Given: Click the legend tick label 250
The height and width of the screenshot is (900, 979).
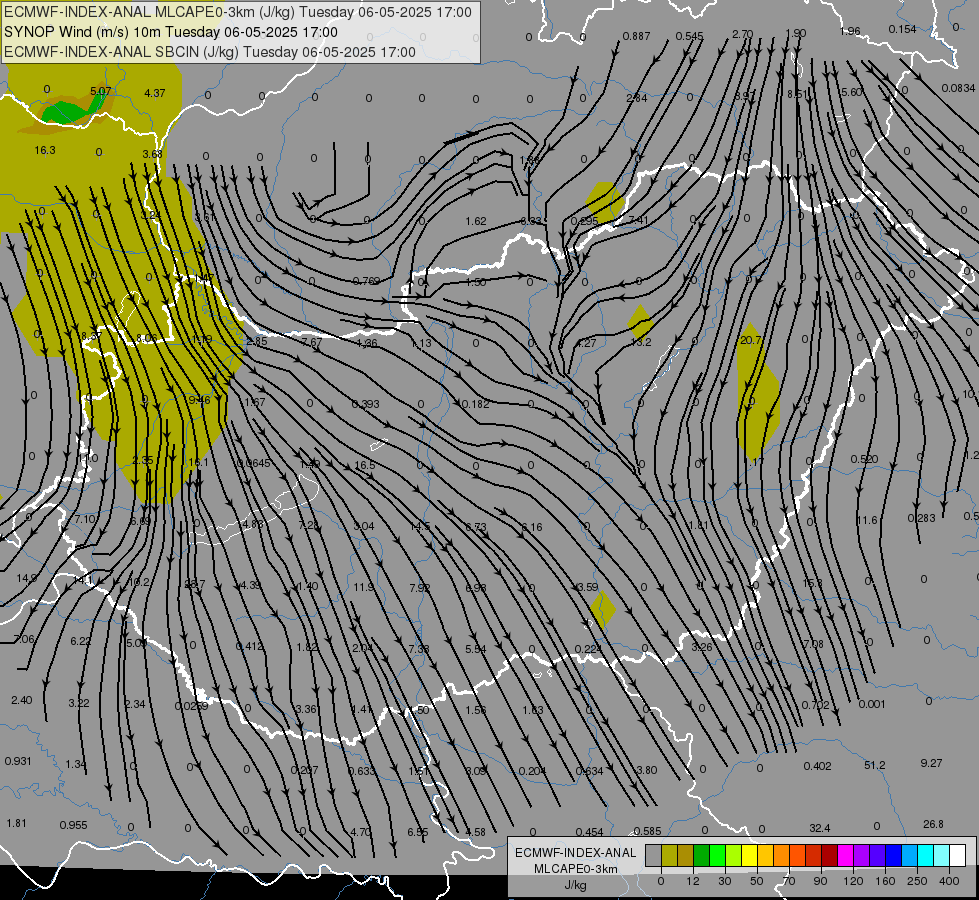Looking at the screenshot, I should click(917, 881).
